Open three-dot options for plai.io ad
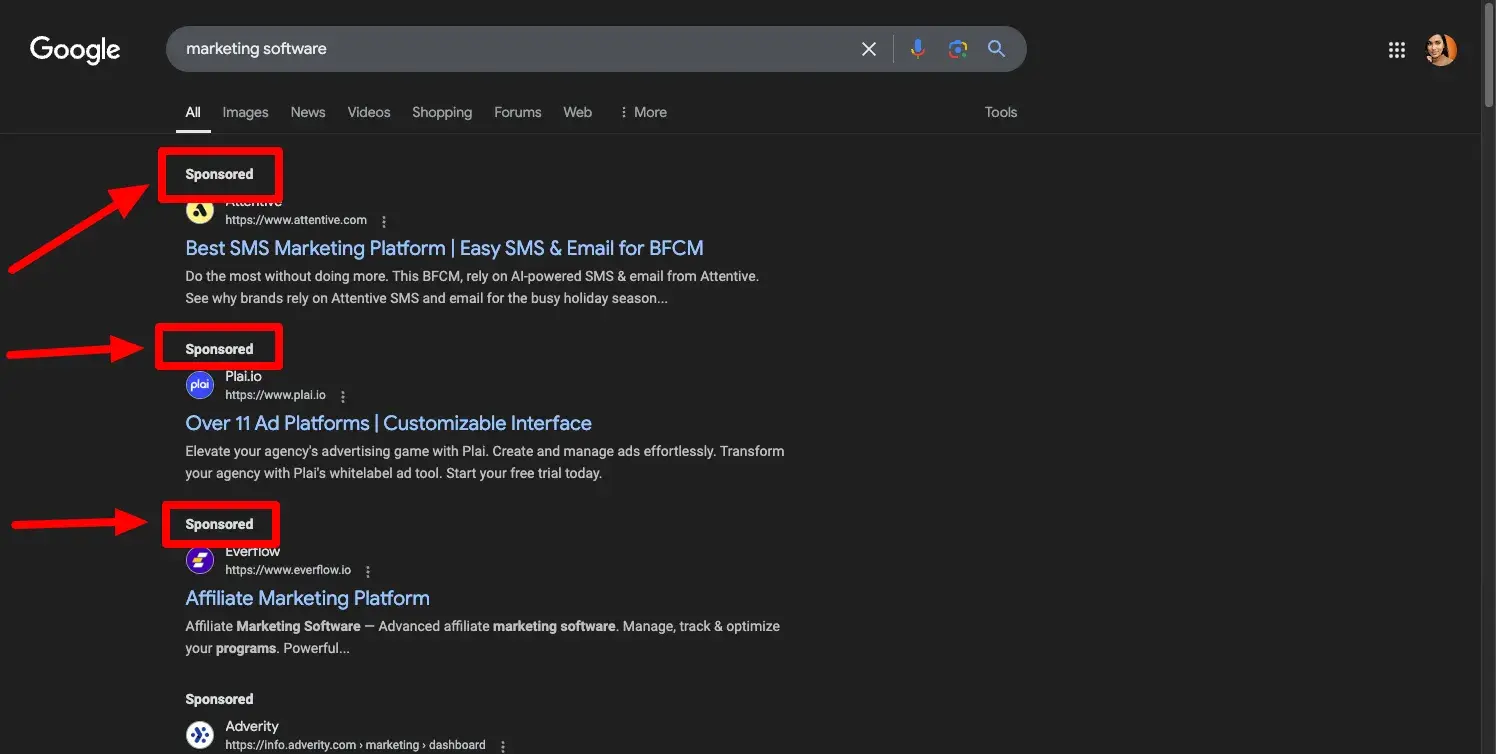Viewport: 1496px width, 754px height. pyautogui.click(x=343, y=396)
